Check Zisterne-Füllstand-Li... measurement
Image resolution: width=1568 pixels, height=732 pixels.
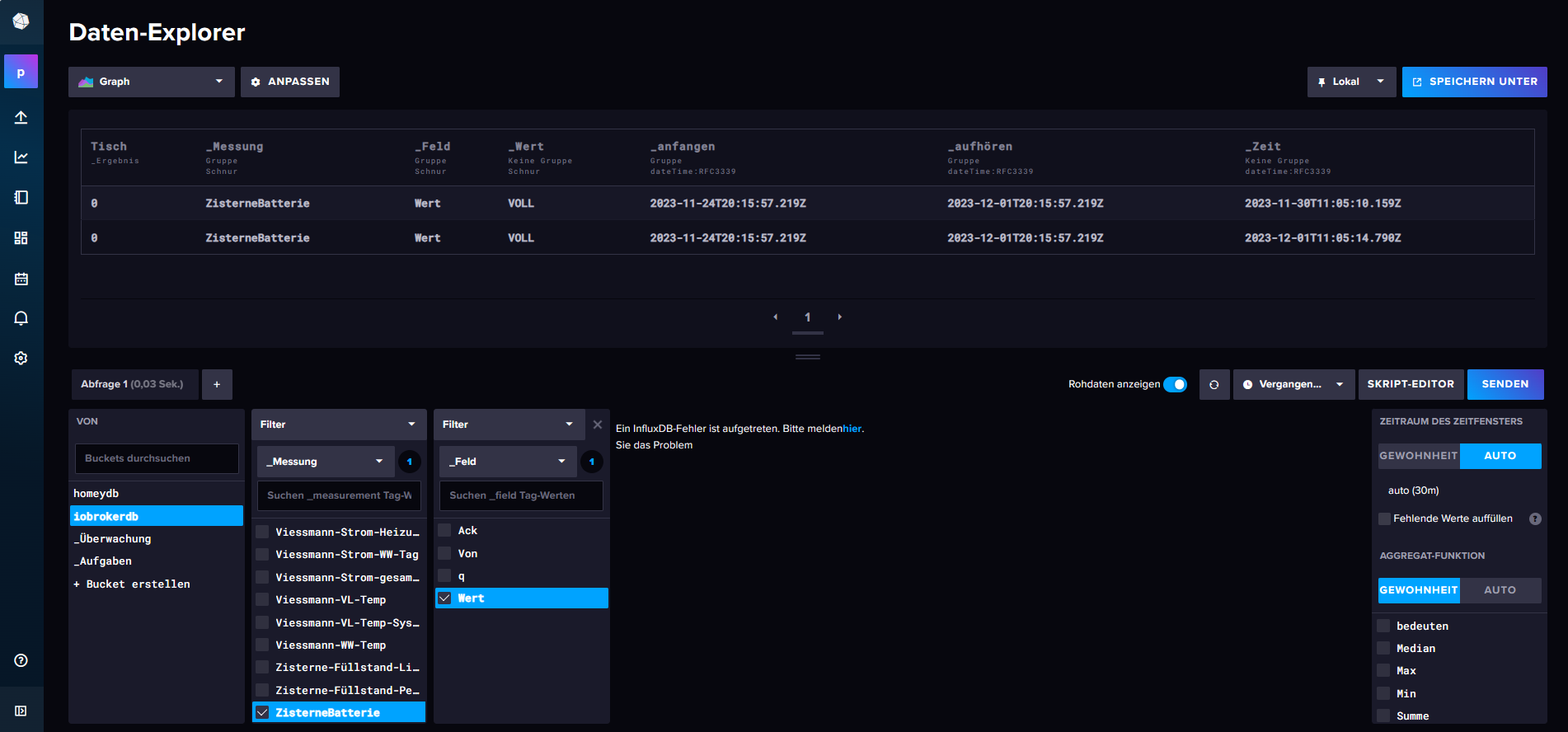262,667
